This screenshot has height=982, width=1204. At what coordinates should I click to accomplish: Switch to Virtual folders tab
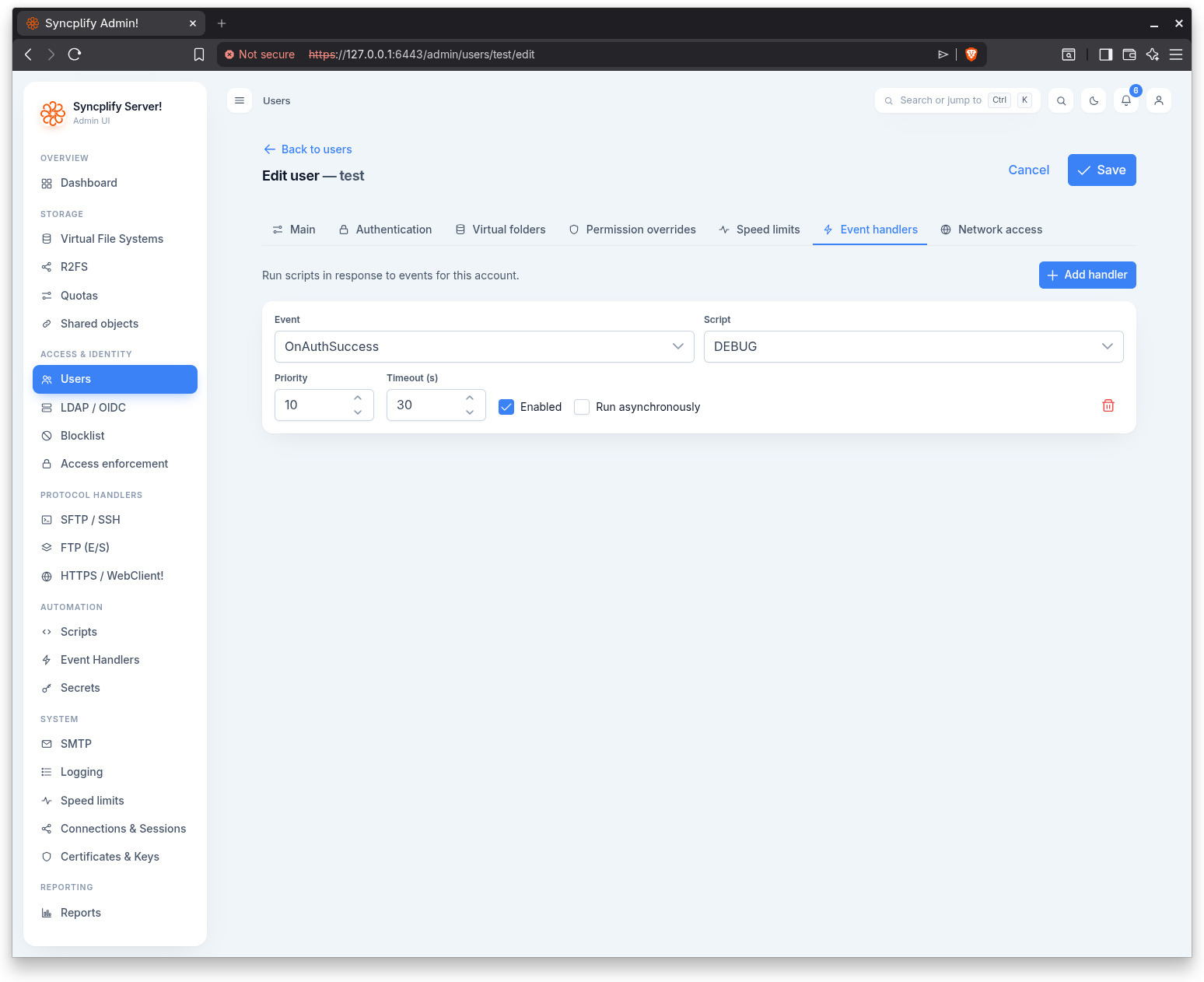click(501, 230)
